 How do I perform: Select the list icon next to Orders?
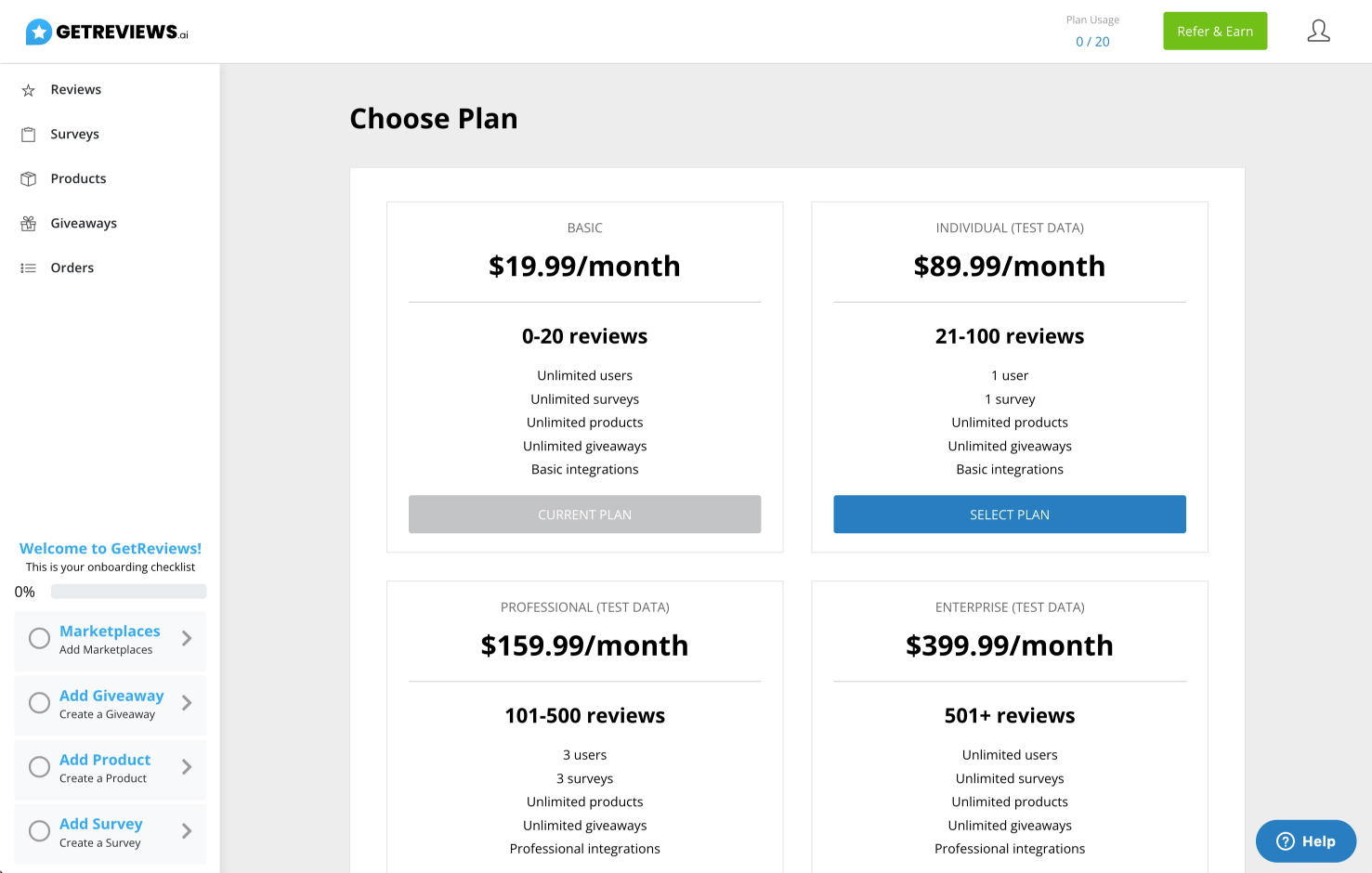tap(29, 267)
